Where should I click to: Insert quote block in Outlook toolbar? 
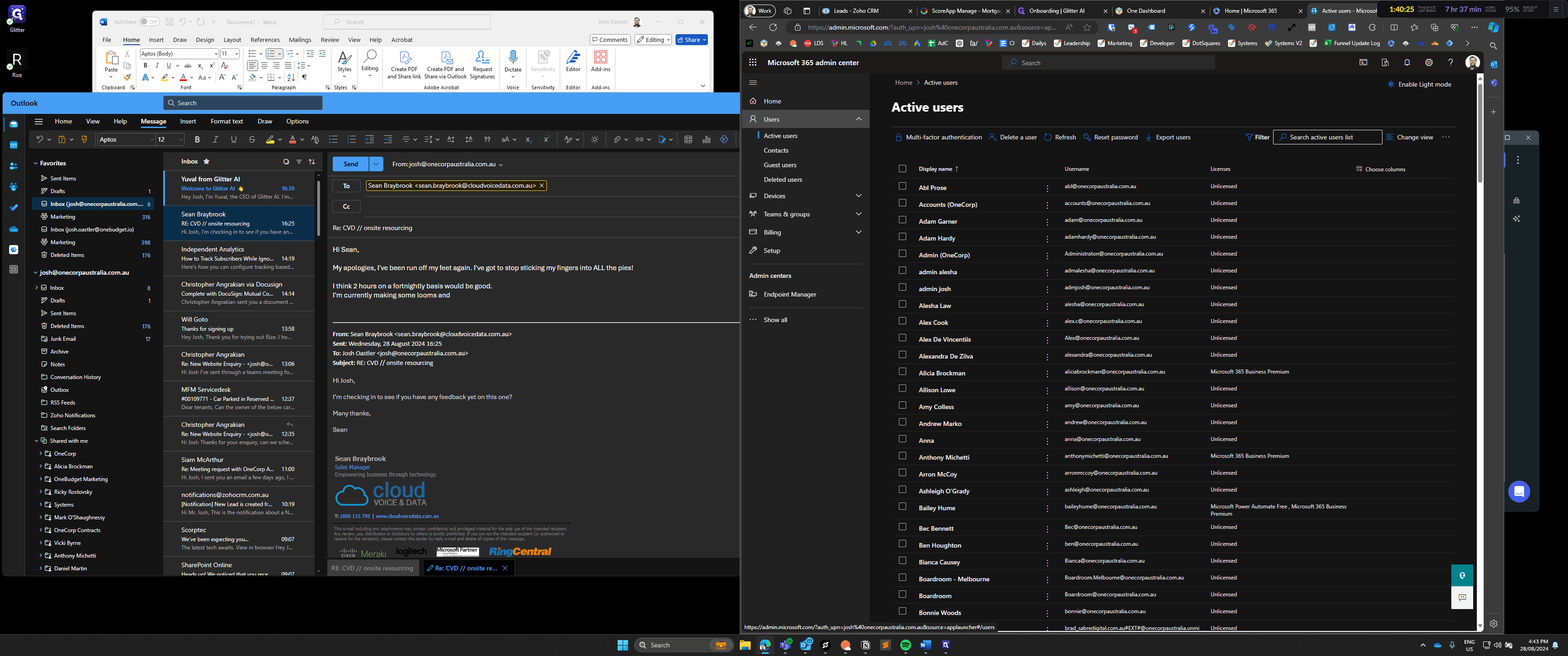click(x=487, y=139)
